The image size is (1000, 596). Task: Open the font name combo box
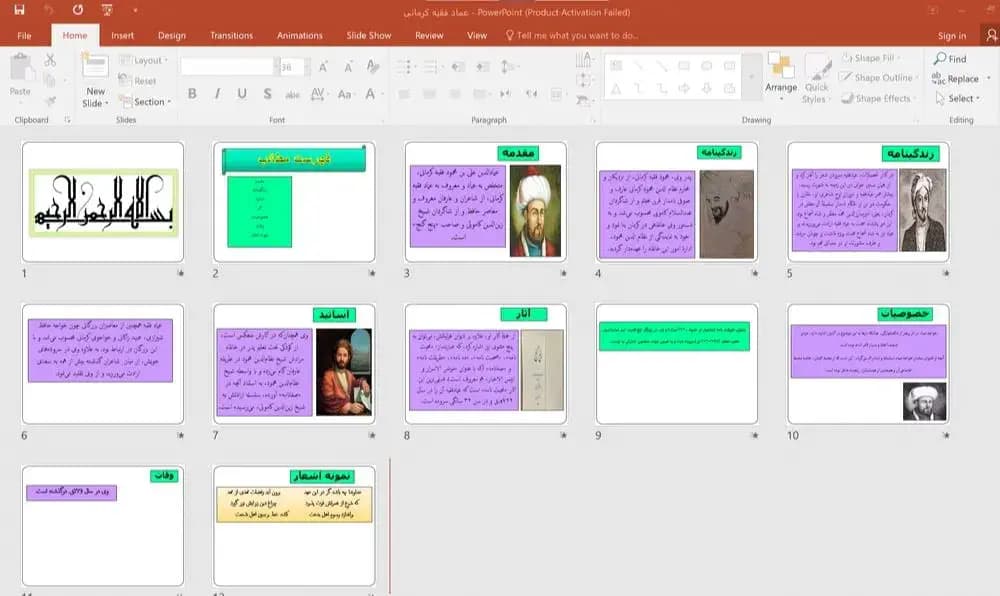230,67
